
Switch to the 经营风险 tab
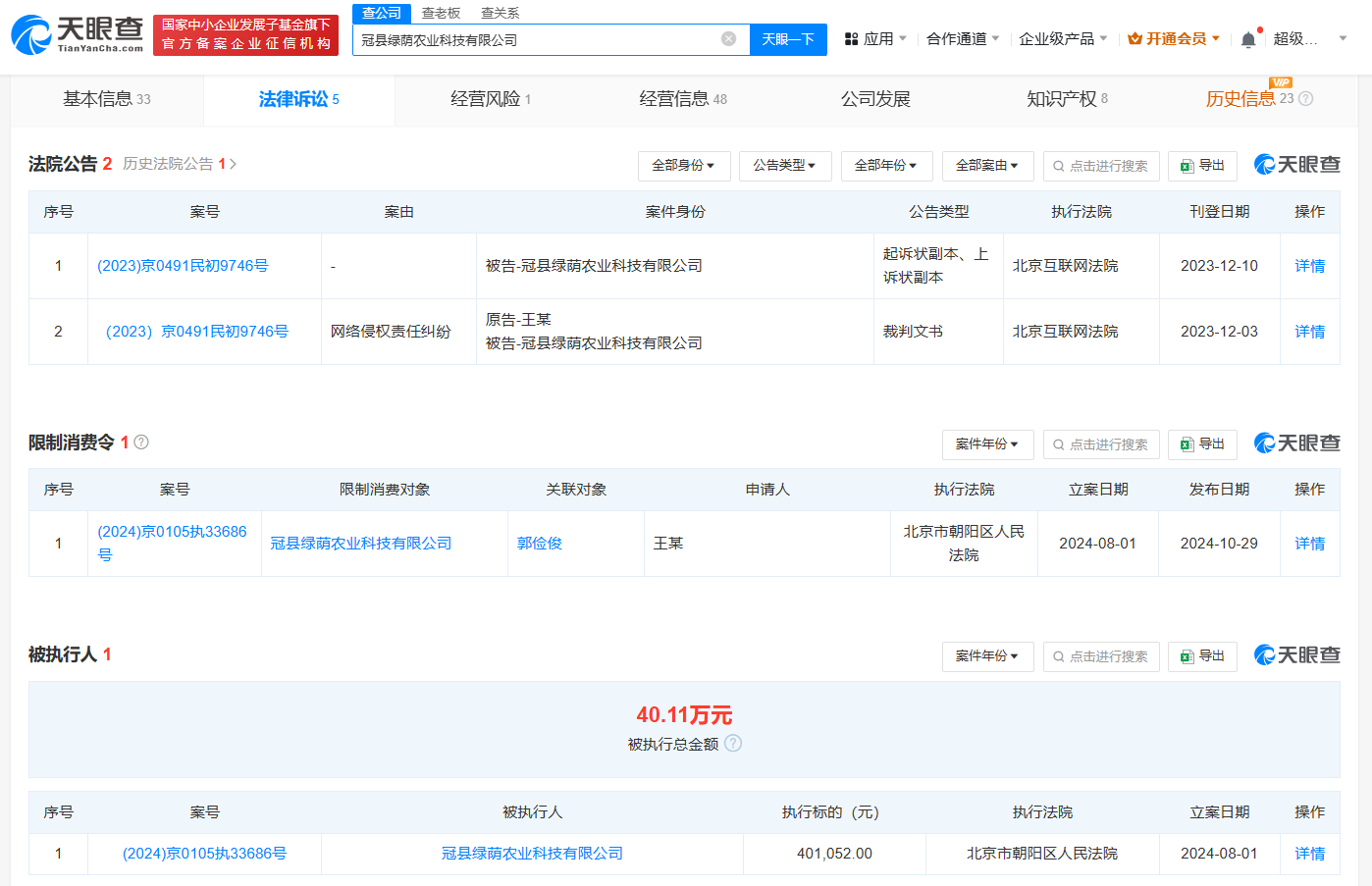[x=491, y=99]
